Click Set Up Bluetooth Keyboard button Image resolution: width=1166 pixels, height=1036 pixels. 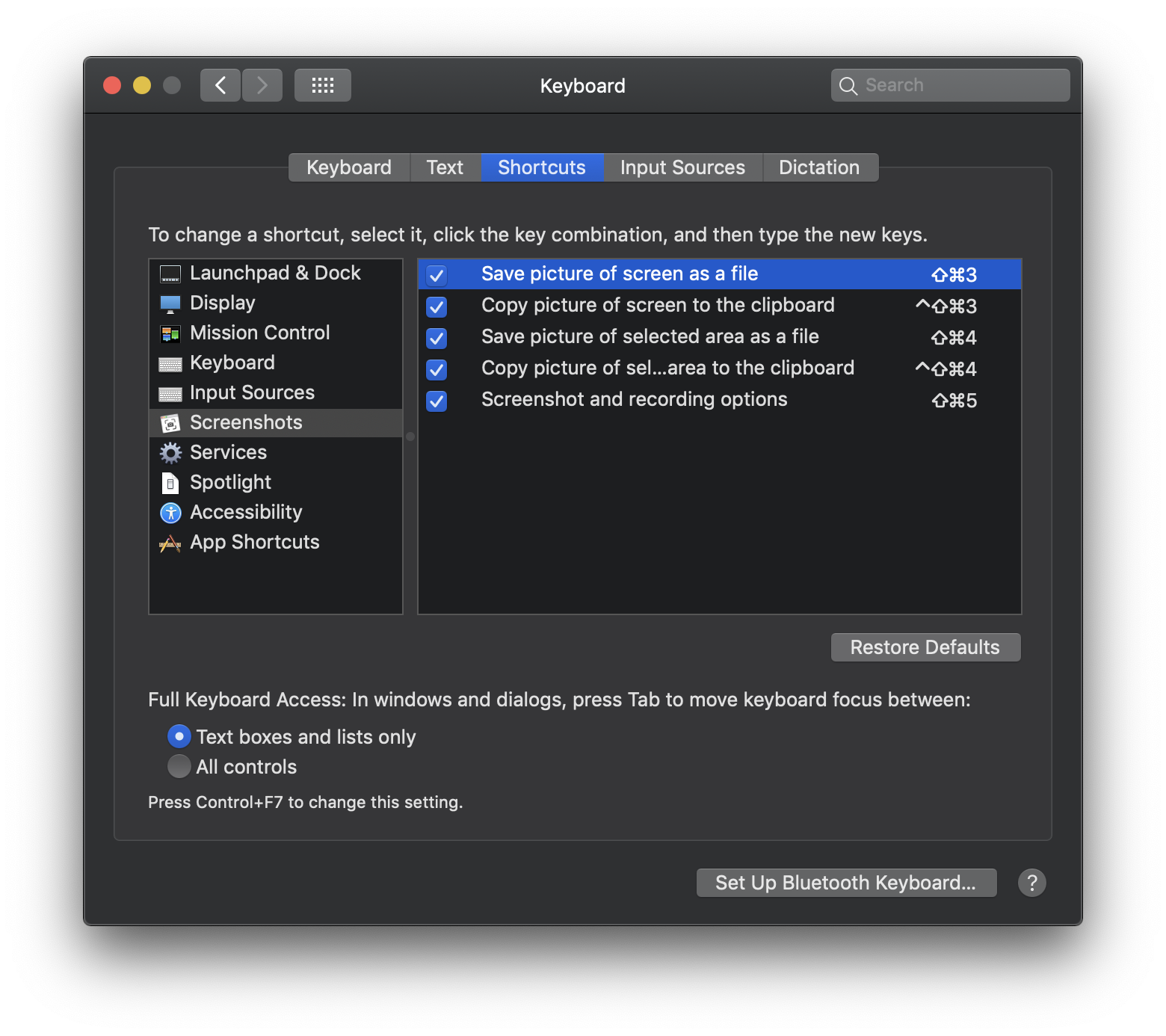[846, 883]
